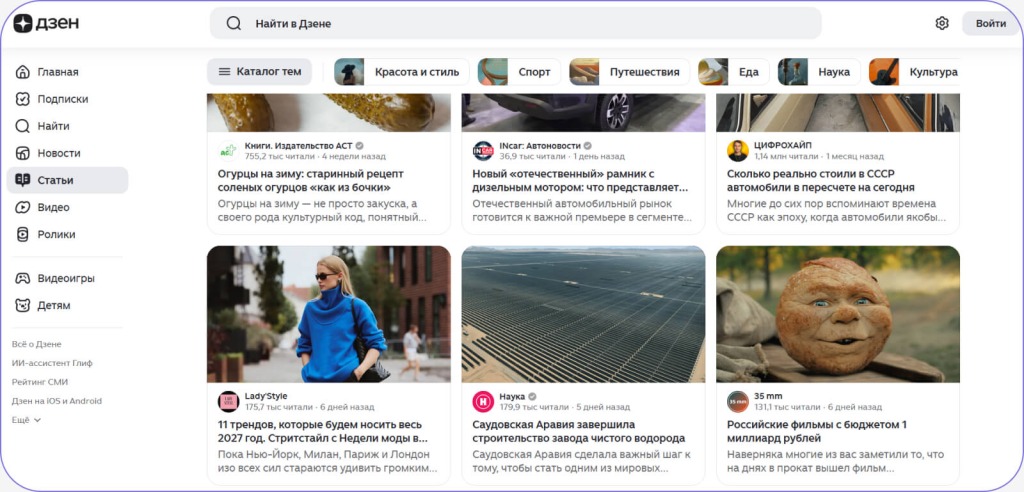Click the Еда topic image
Screen dimensions: 1024x492
tap(713, 72)
